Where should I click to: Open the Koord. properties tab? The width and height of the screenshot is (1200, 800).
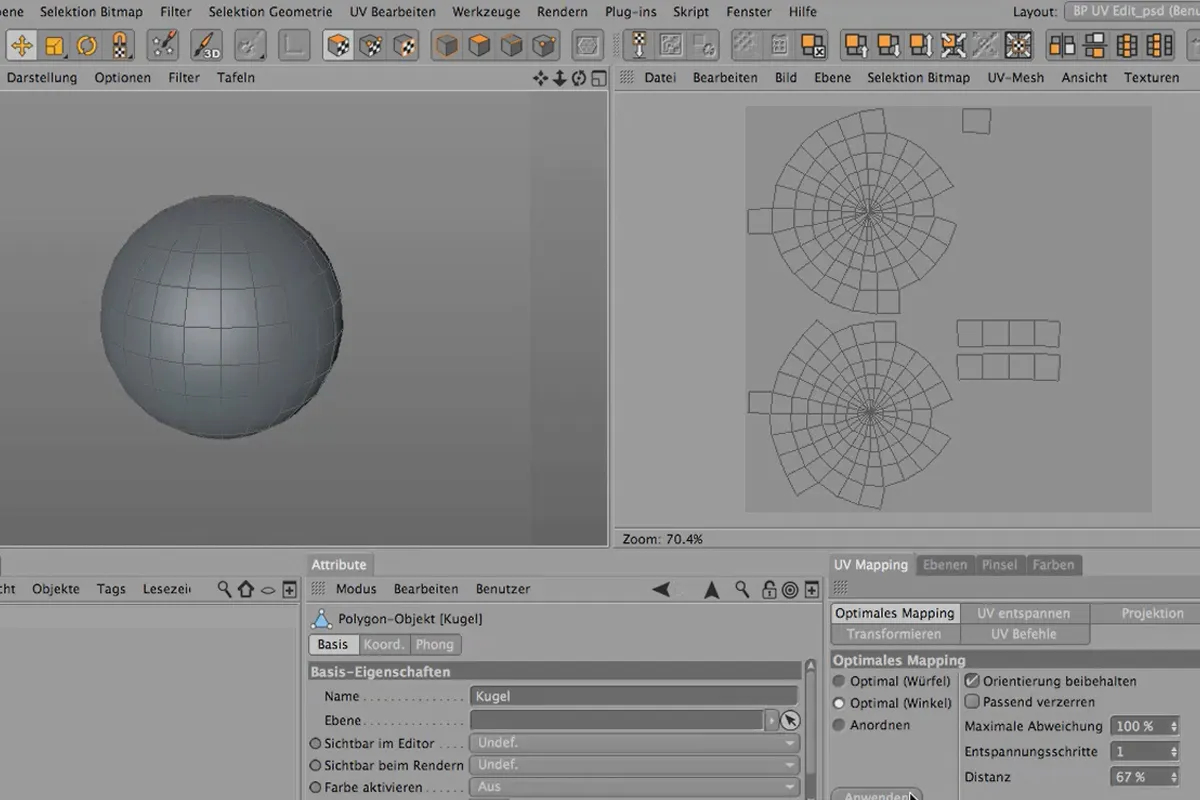pyautogui.click(x=384, y=645)
